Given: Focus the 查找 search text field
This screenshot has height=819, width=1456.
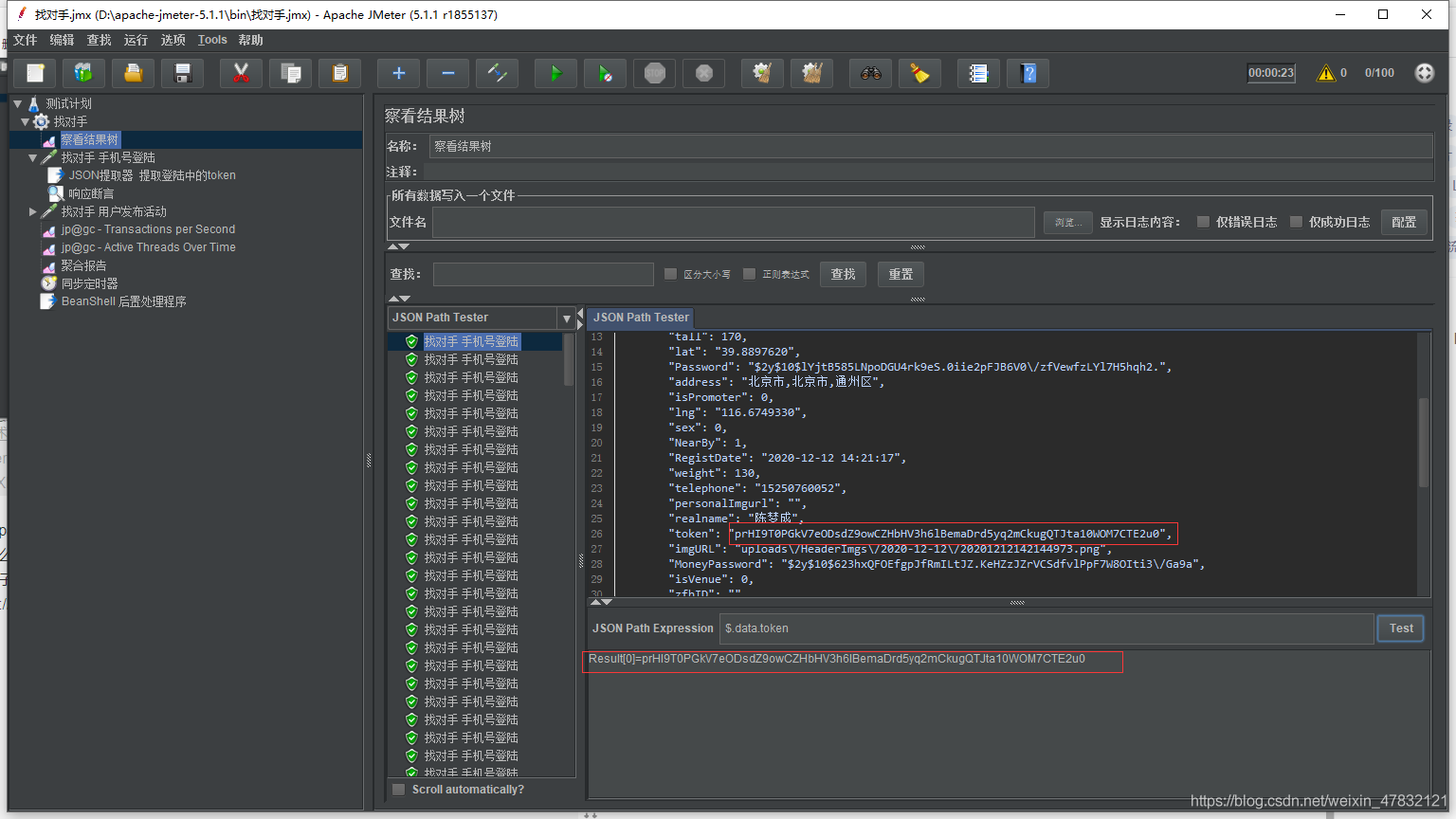Looking at the screenshot, I should coord(543,274).
